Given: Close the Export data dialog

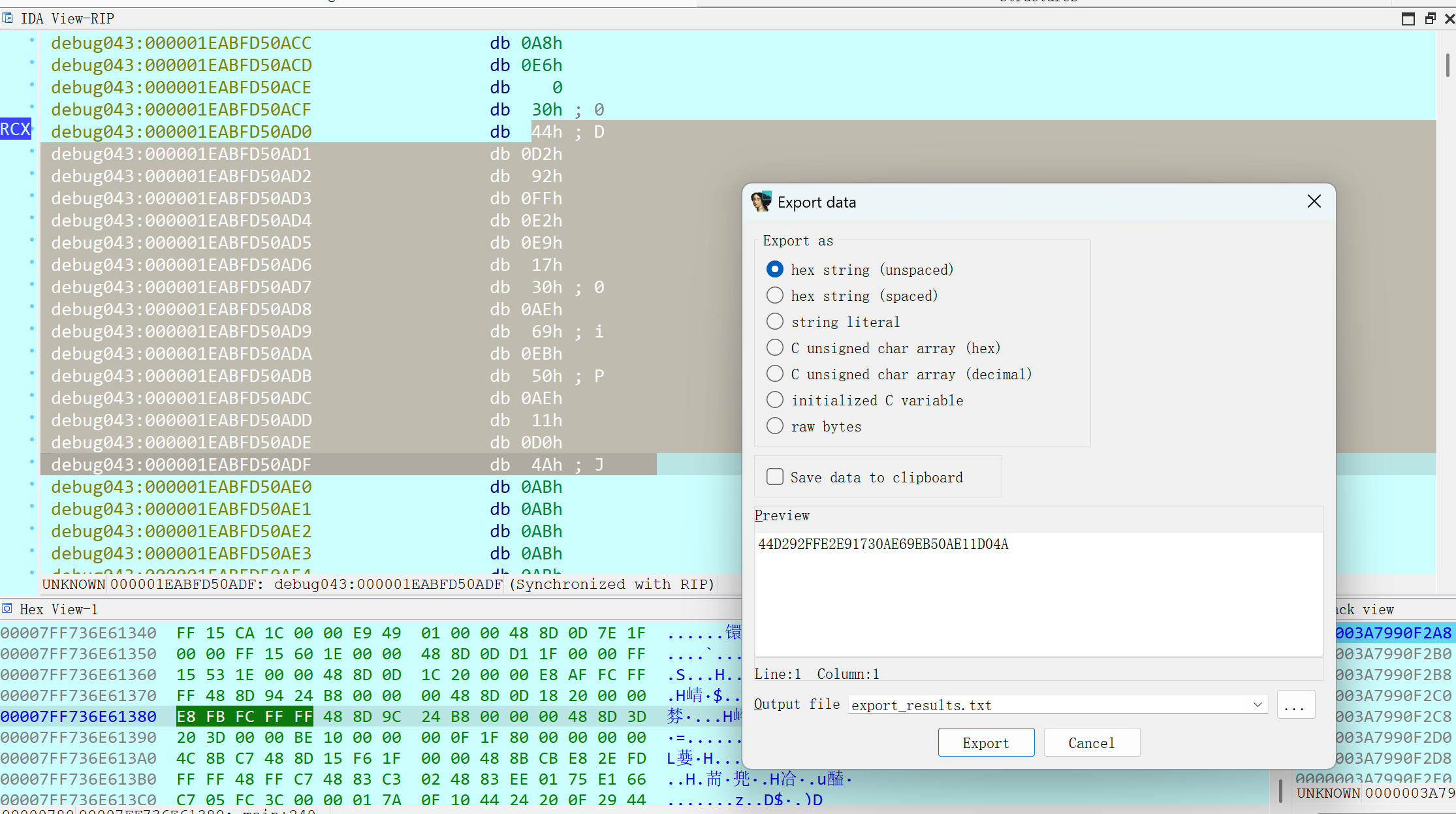Looking at the screenshot, I should pyautogui.click(x=1314, y=202).
